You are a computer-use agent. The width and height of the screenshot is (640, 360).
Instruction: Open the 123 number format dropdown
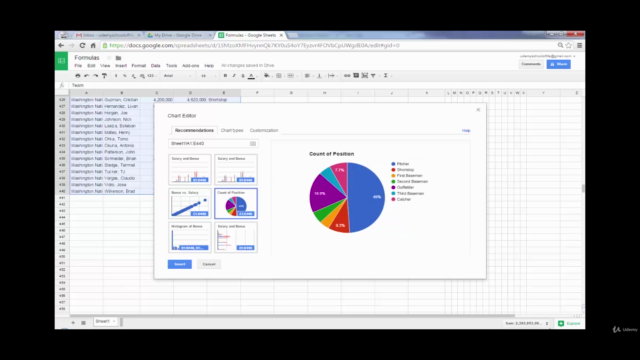tap(151, 76)
